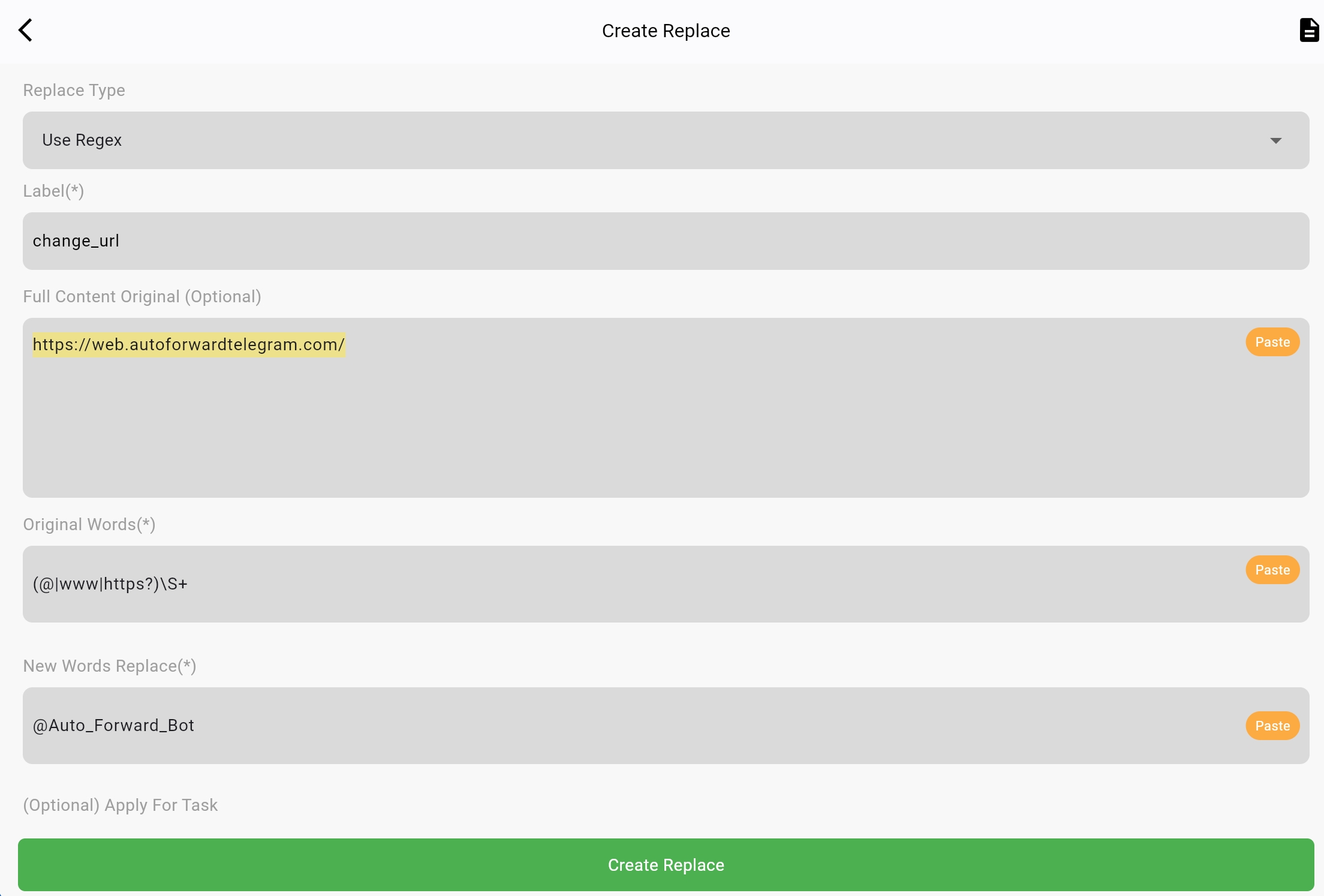Paste into the Original Words field
This screenshot has height=896, width=1324.
(1272, 570)
